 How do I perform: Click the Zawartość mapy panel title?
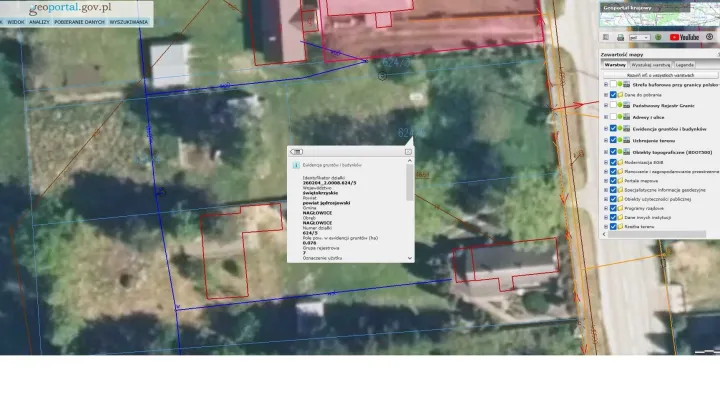[622, 55]
